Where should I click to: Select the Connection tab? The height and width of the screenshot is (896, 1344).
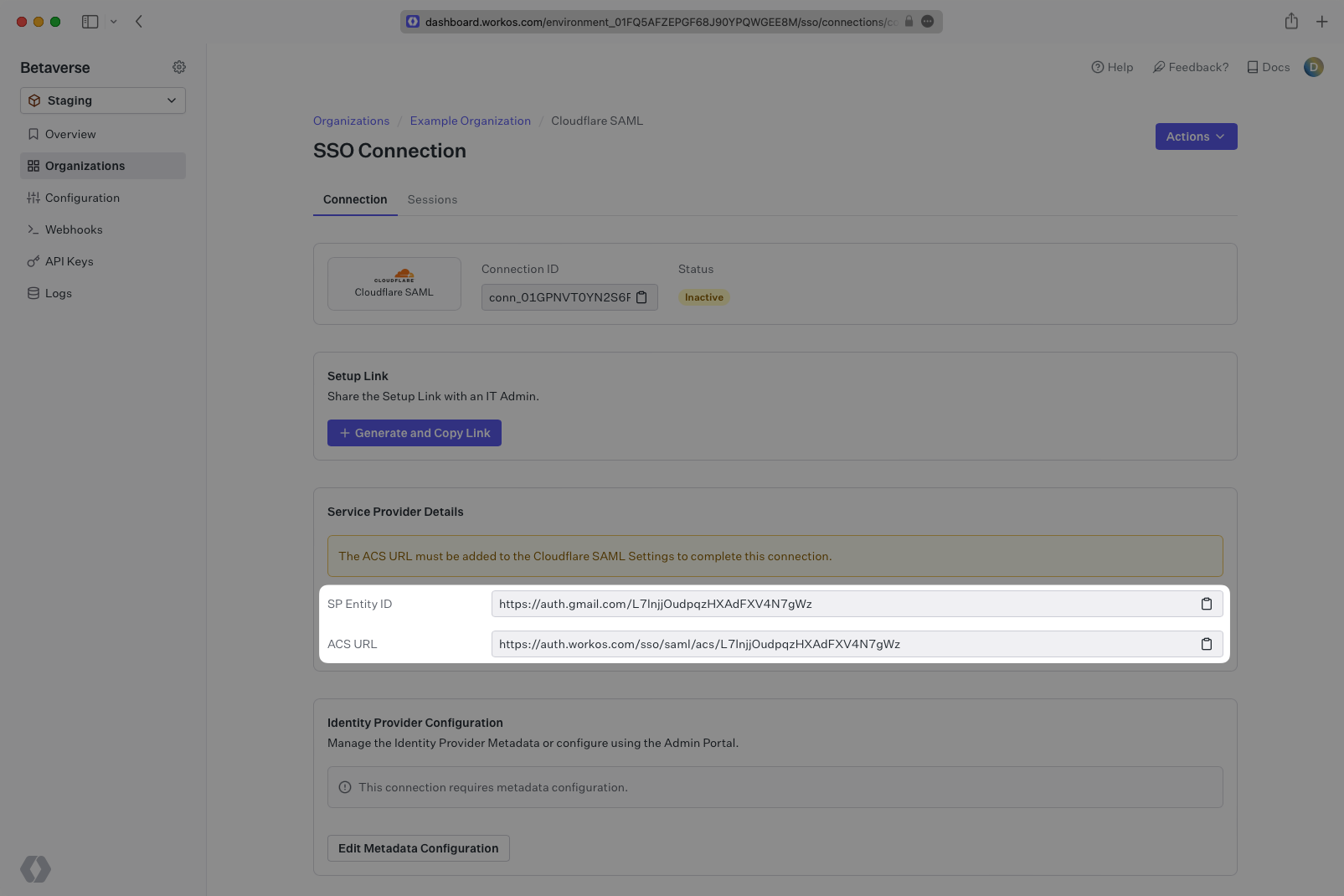pyautogui.click(x=355, y=199)
